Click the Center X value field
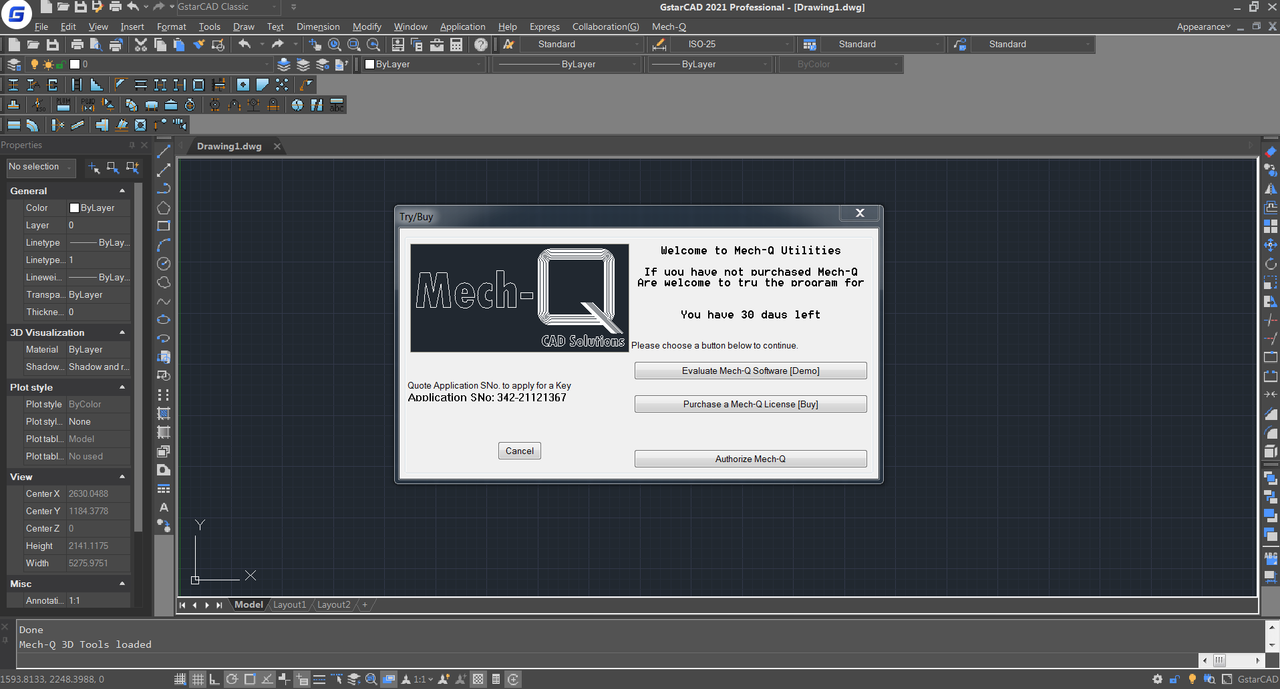 (x=98, y=494)
